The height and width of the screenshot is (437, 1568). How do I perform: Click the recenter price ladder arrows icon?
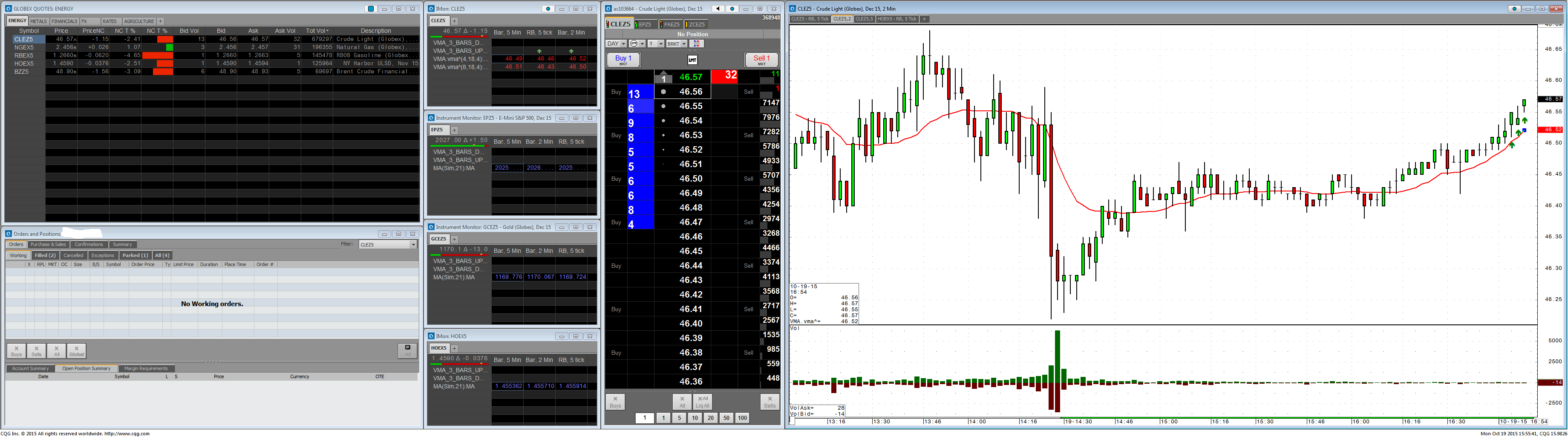click(697, 44)
